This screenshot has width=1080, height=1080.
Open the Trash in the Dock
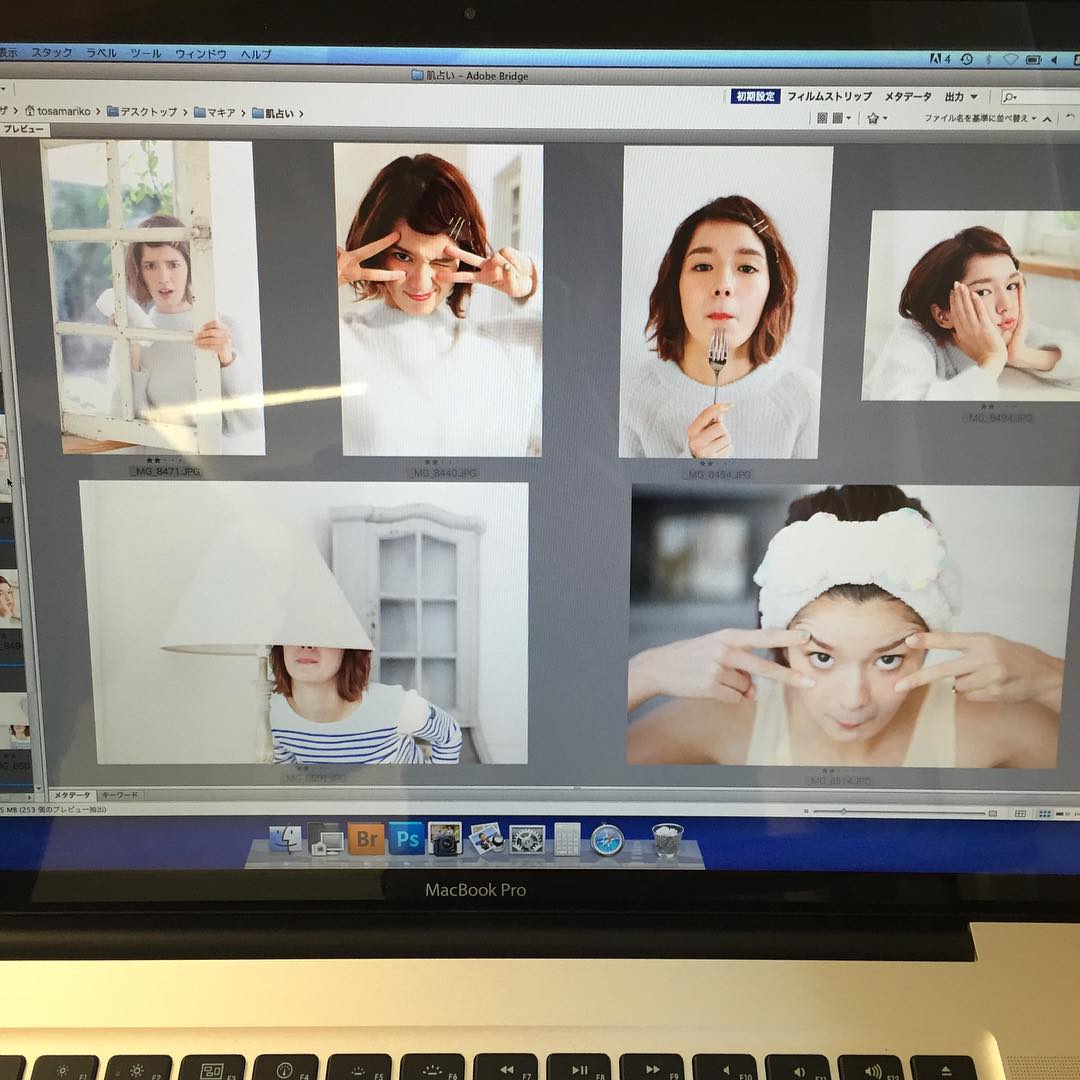(667, 839)
